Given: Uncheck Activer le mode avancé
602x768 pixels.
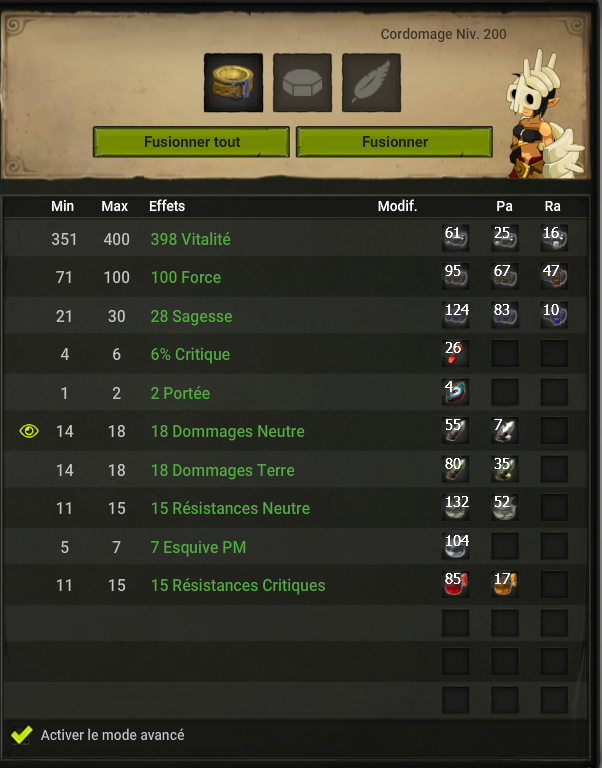Looking at the screenshot, I should (x=22, y=735).
